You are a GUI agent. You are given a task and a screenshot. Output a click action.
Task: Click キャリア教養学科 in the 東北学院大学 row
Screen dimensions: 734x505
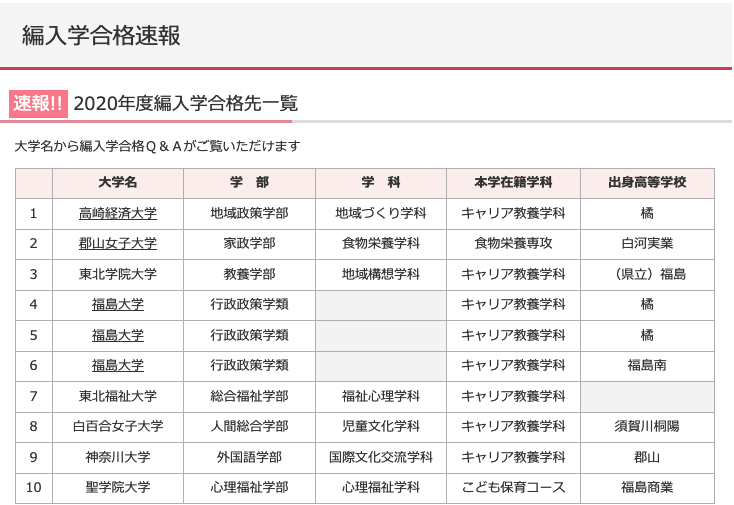(x=513, y=274)
